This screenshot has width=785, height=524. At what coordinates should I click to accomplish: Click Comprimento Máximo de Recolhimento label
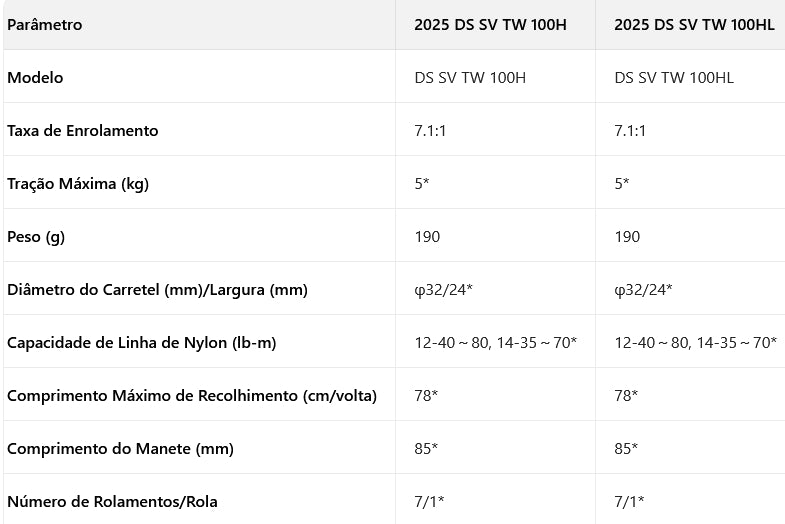pos(192,395)
